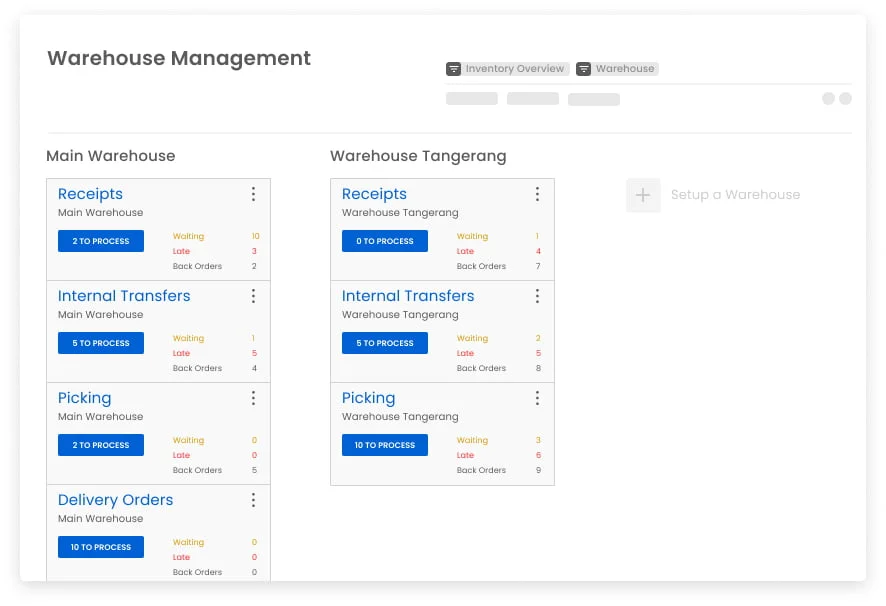Click the Inventory Overview filter tag
886x606 pixels.
(507, 69)
